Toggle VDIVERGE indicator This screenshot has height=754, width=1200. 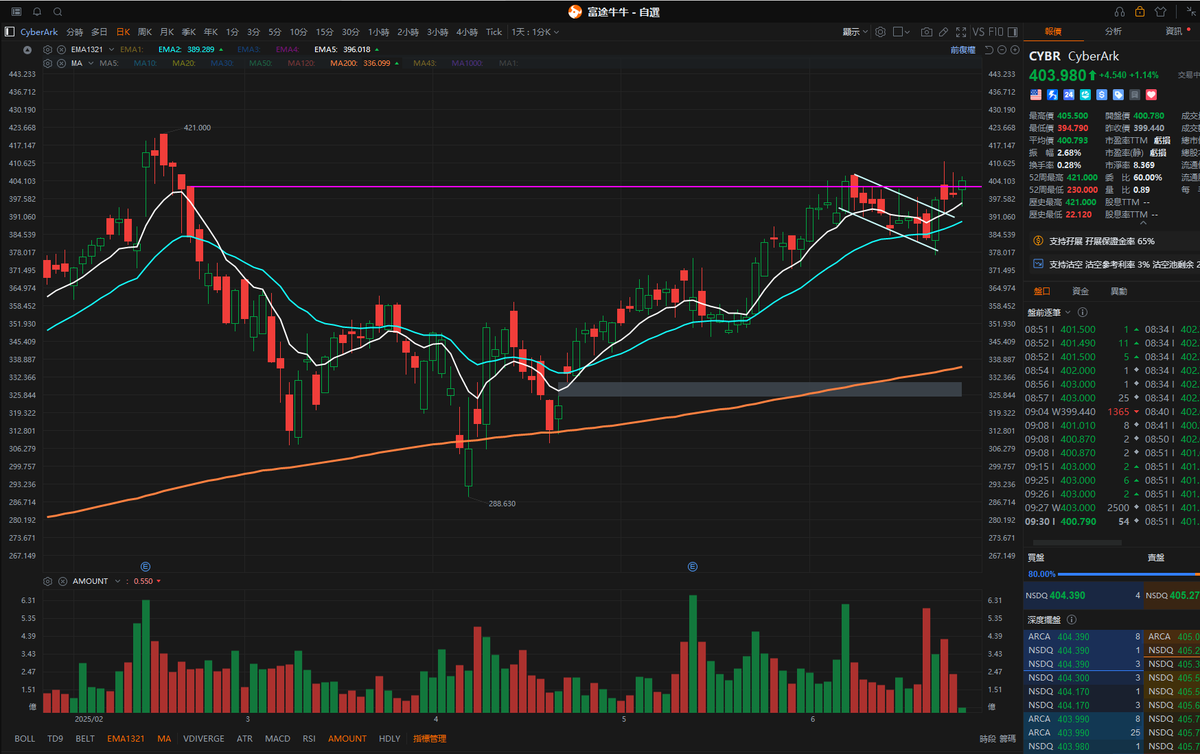click(205, 738)
